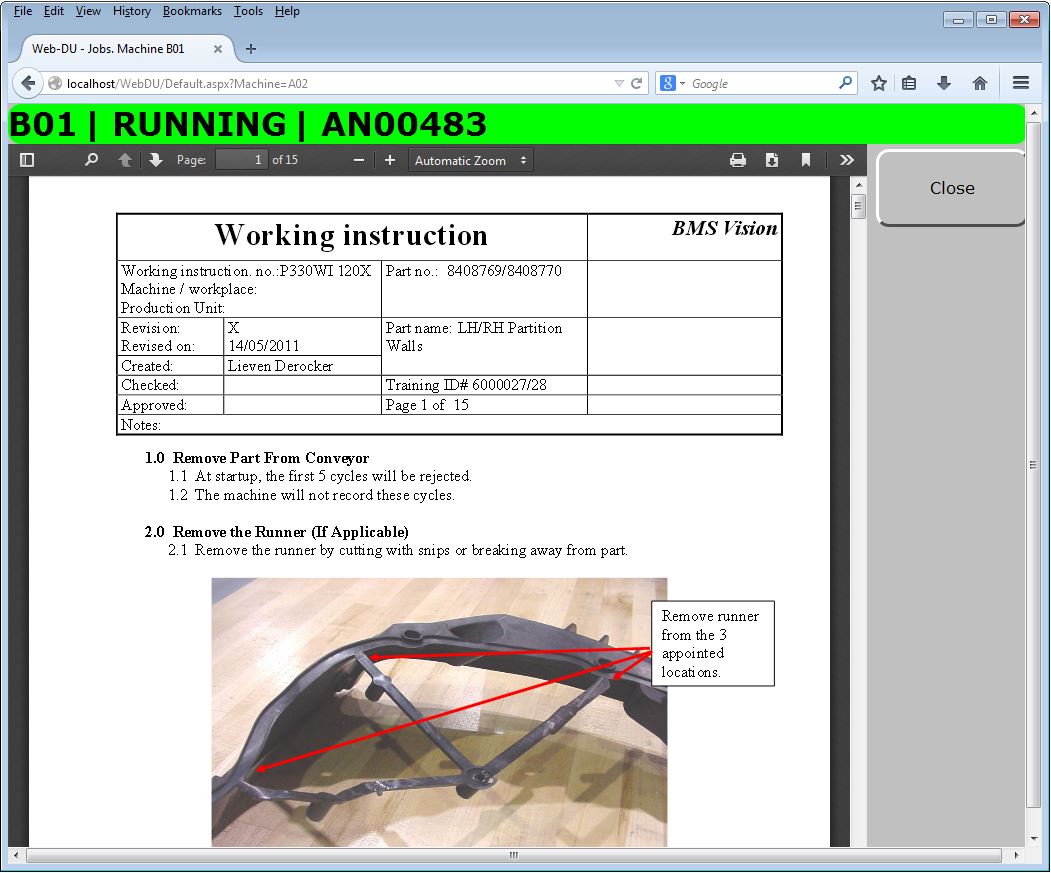The width and height of the screenshot is (1051, 873).
Task: Minimize the Firefox window
Action: (958, 19)
